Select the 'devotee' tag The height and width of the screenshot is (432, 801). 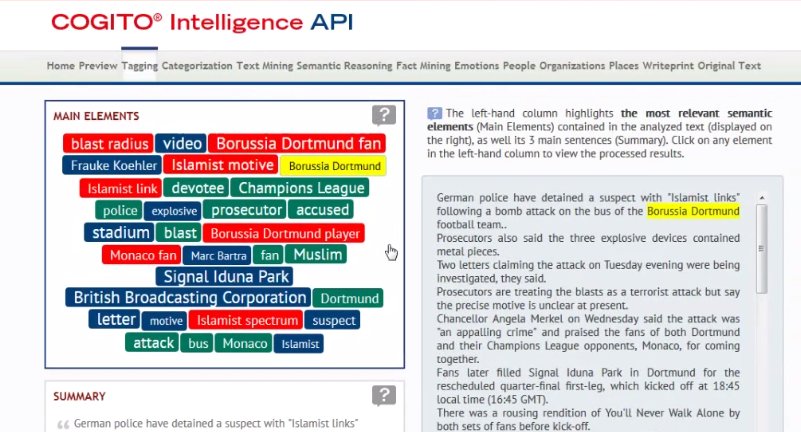click(x=197, y=188)
